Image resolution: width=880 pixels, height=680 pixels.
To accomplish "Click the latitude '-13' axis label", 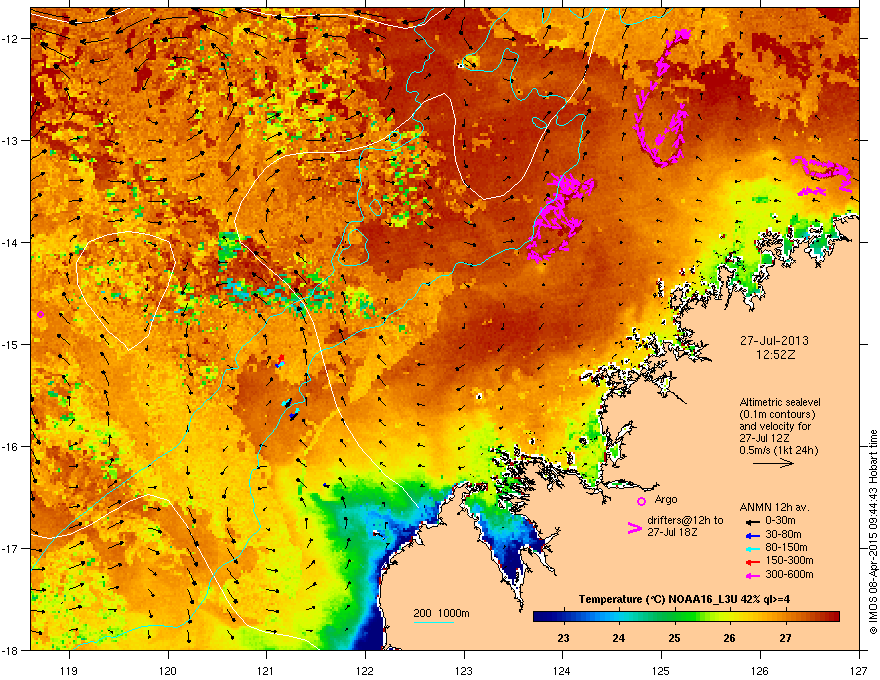I will (11, 140).
